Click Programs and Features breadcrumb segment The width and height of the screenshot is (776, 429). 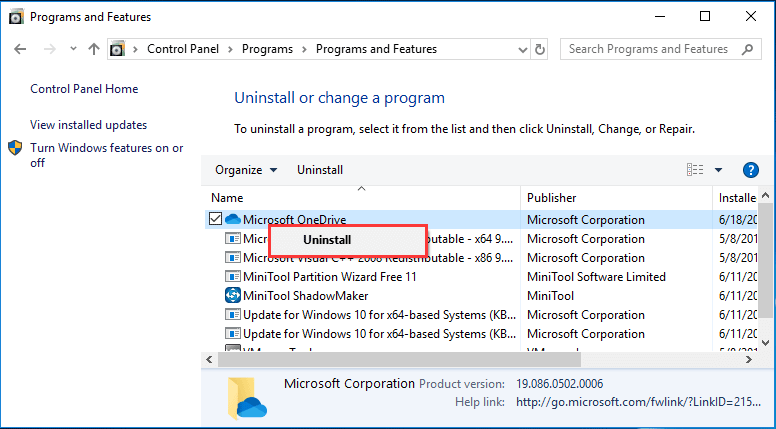[x=376, y=49]
